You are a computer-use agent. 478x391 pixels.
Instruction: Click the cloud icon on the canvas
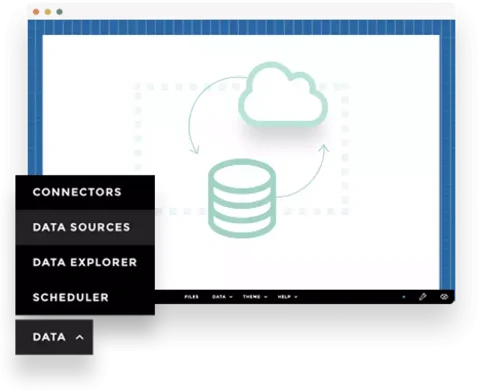click(x=283, y=94)
